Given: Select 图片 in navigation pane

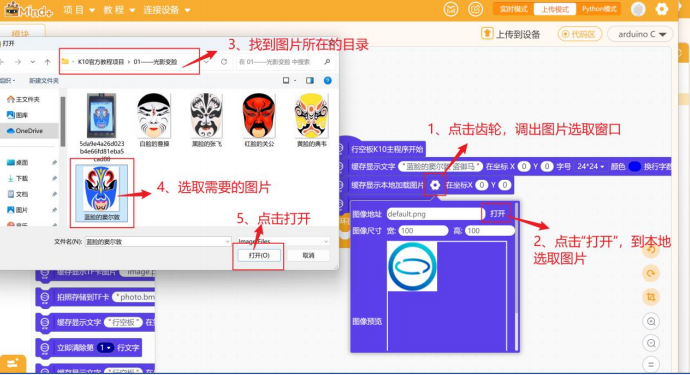Looking at the screenshot, I should click(18, 210).
